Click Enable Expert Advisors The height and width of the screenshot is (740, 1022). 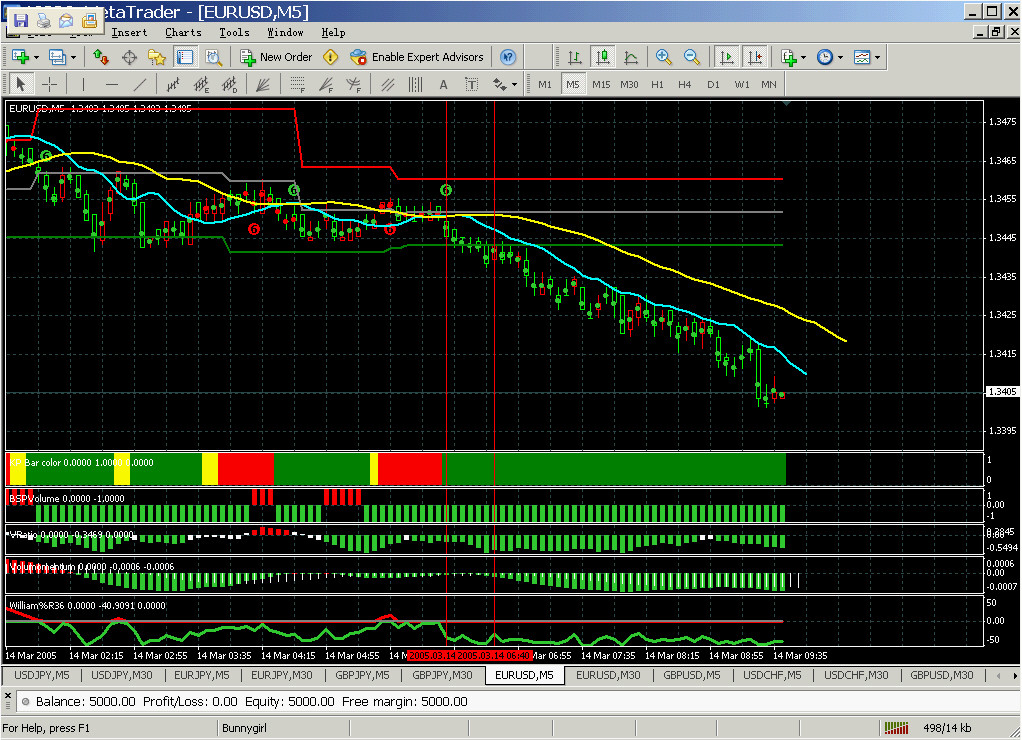point(417,57)
